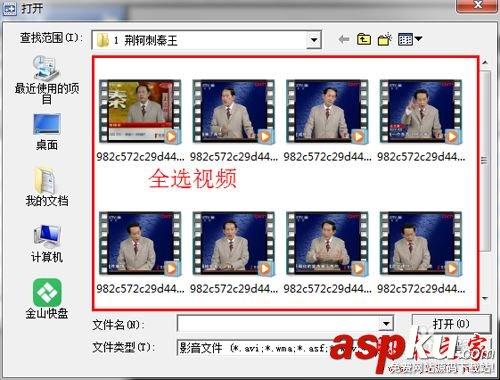
Task: Expand the 文件名 dropdown arrow
Action: point(386,323)
